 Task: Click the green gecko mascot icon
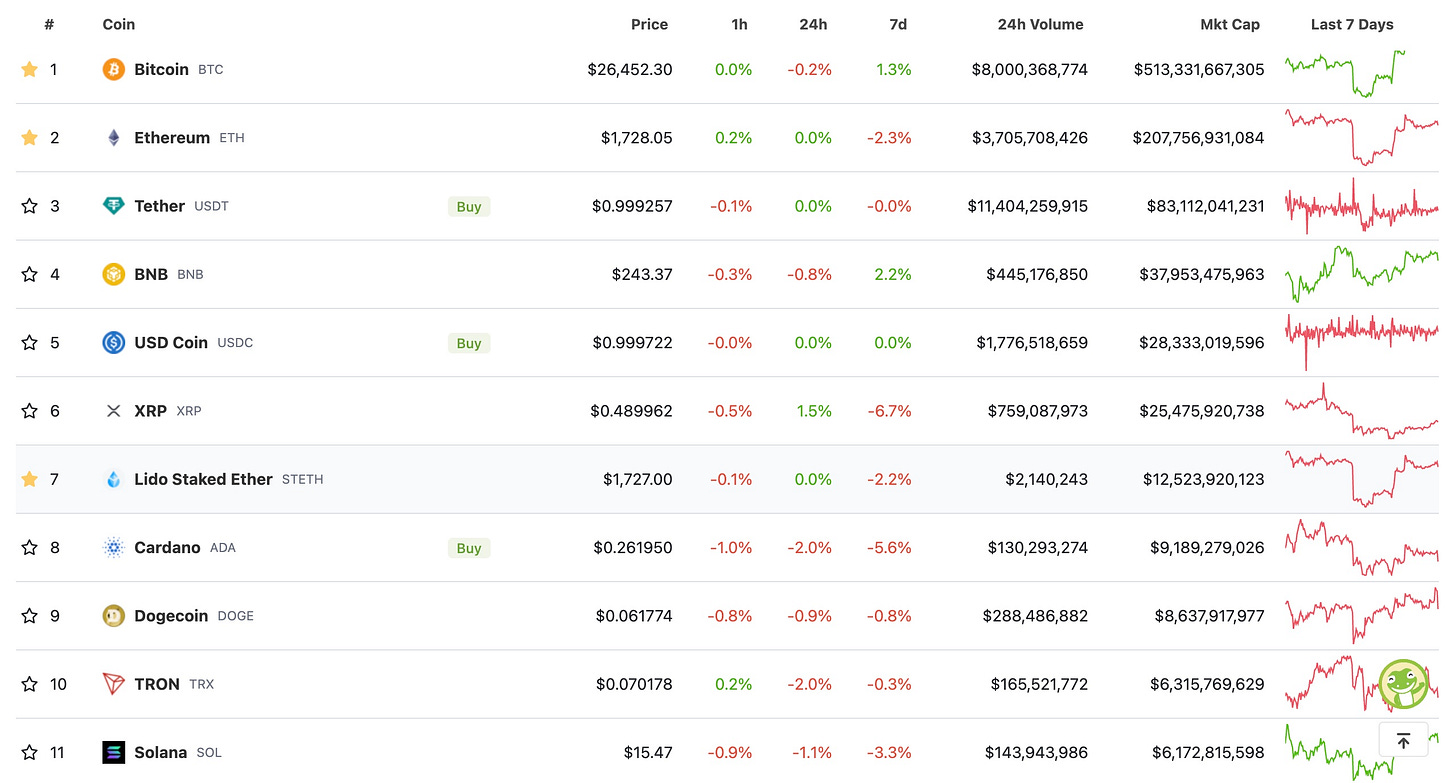pyautogui.click(x=1403, y=684)
